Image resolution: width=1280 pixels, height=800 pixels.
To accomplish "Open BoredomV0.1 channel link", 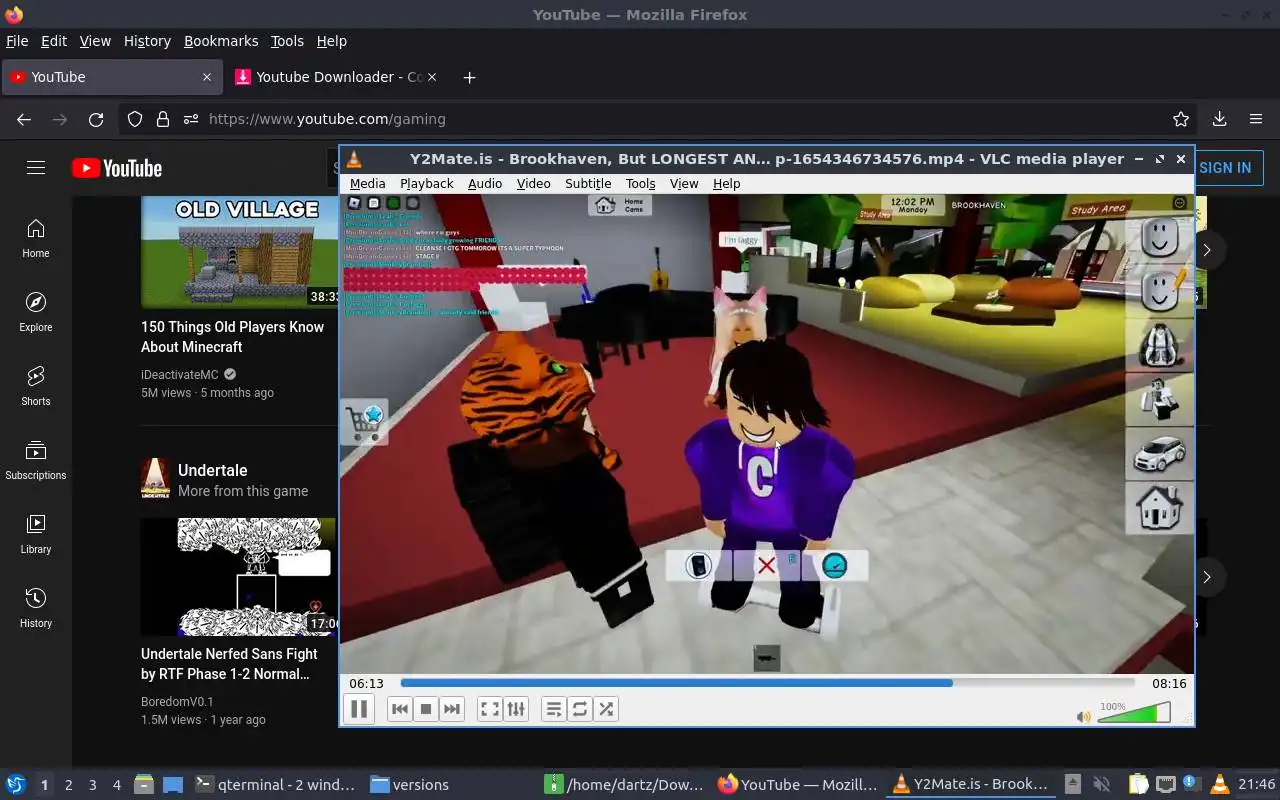I will coord(177,702).
